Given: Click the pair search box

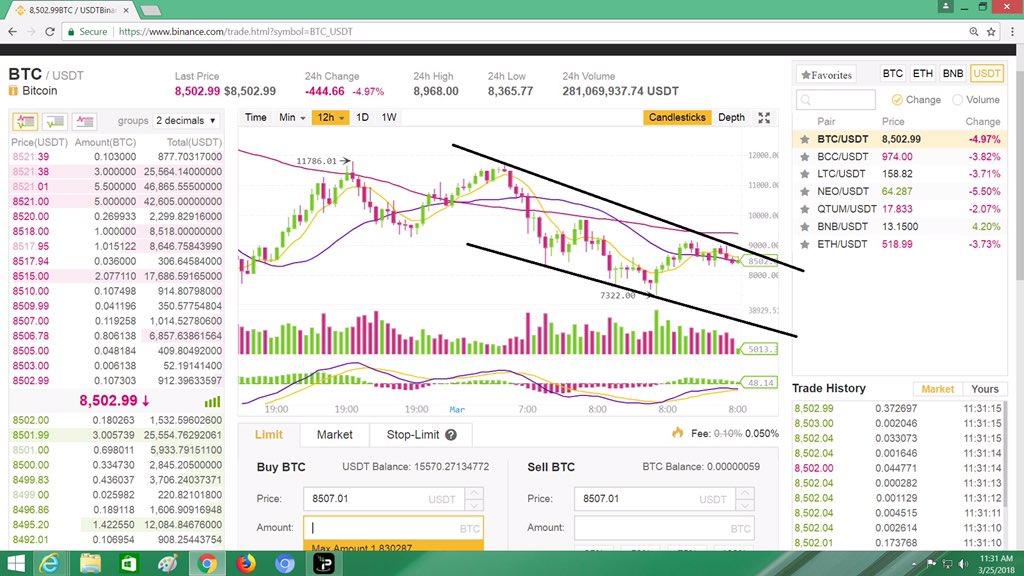Looking at the screenshot, I should [835, 100].
